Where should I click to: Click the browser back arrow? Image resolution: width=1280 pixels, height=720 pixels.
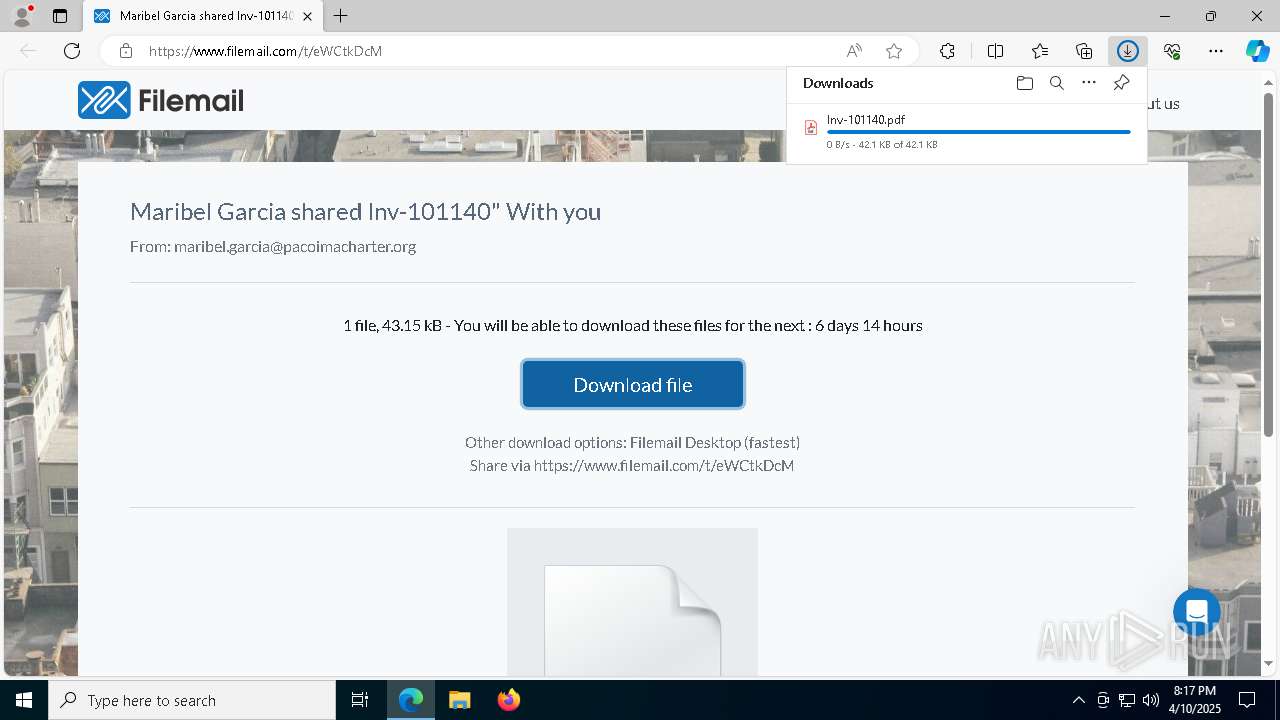click(28, 51)
